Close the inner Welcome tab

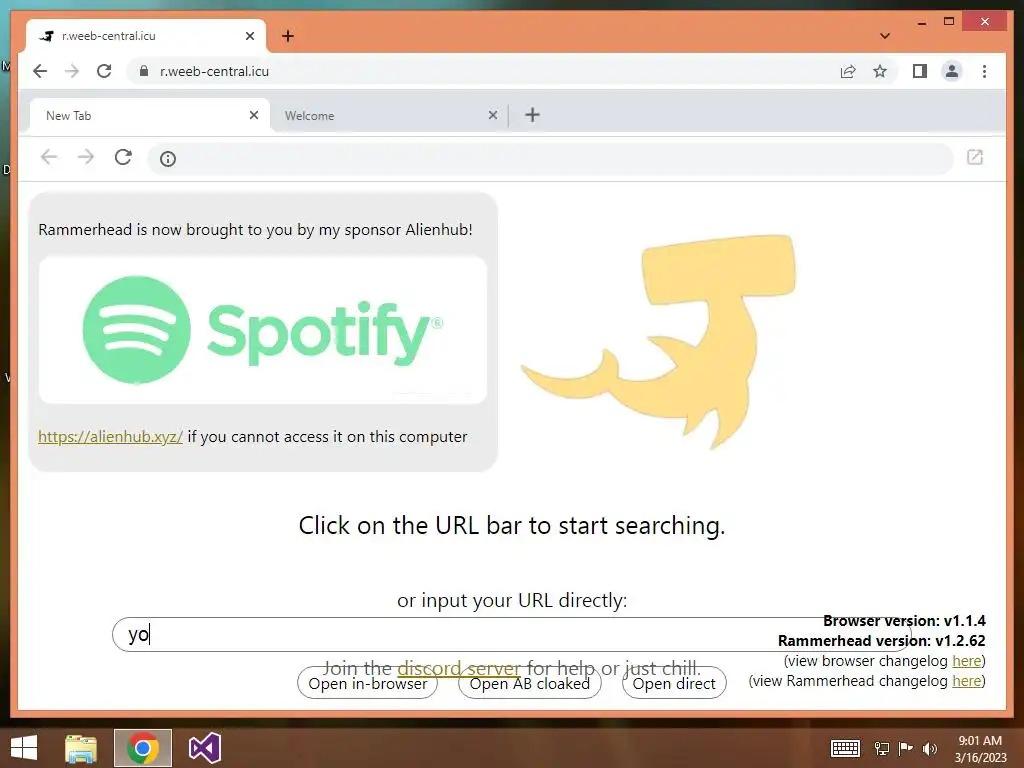pos(493,115)
